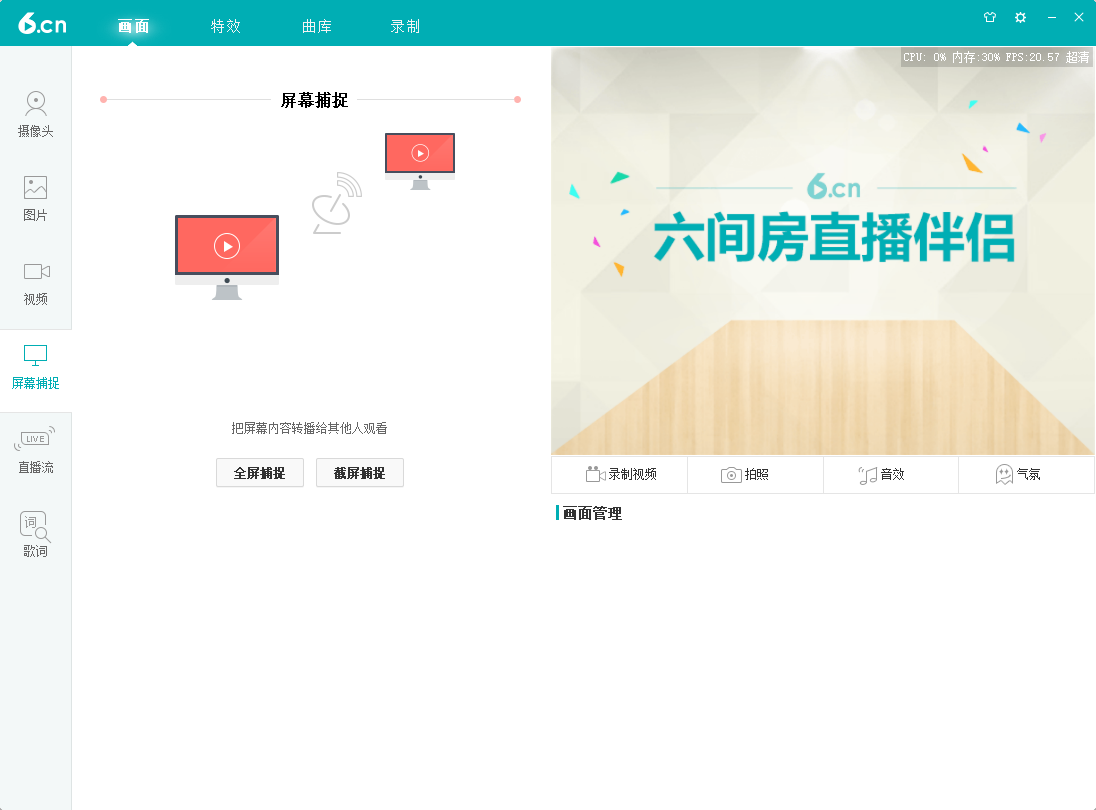Open the 视频 video source panel
The width and height of the screenshot is (1096, 810).
pyautogui.click(x=36, y=283)
